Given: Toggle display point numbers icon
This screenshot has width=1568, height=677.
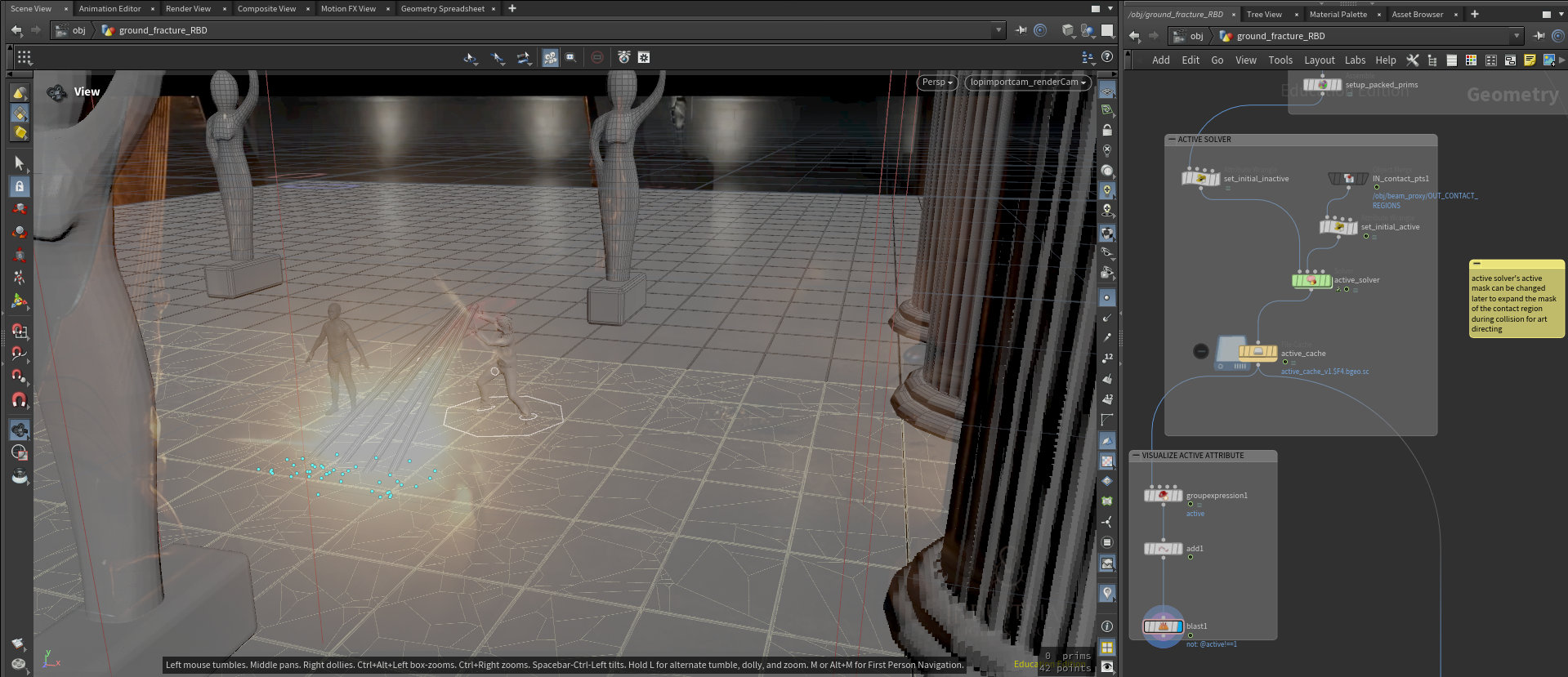Looking at the screenshot, I should (1107, 358).
